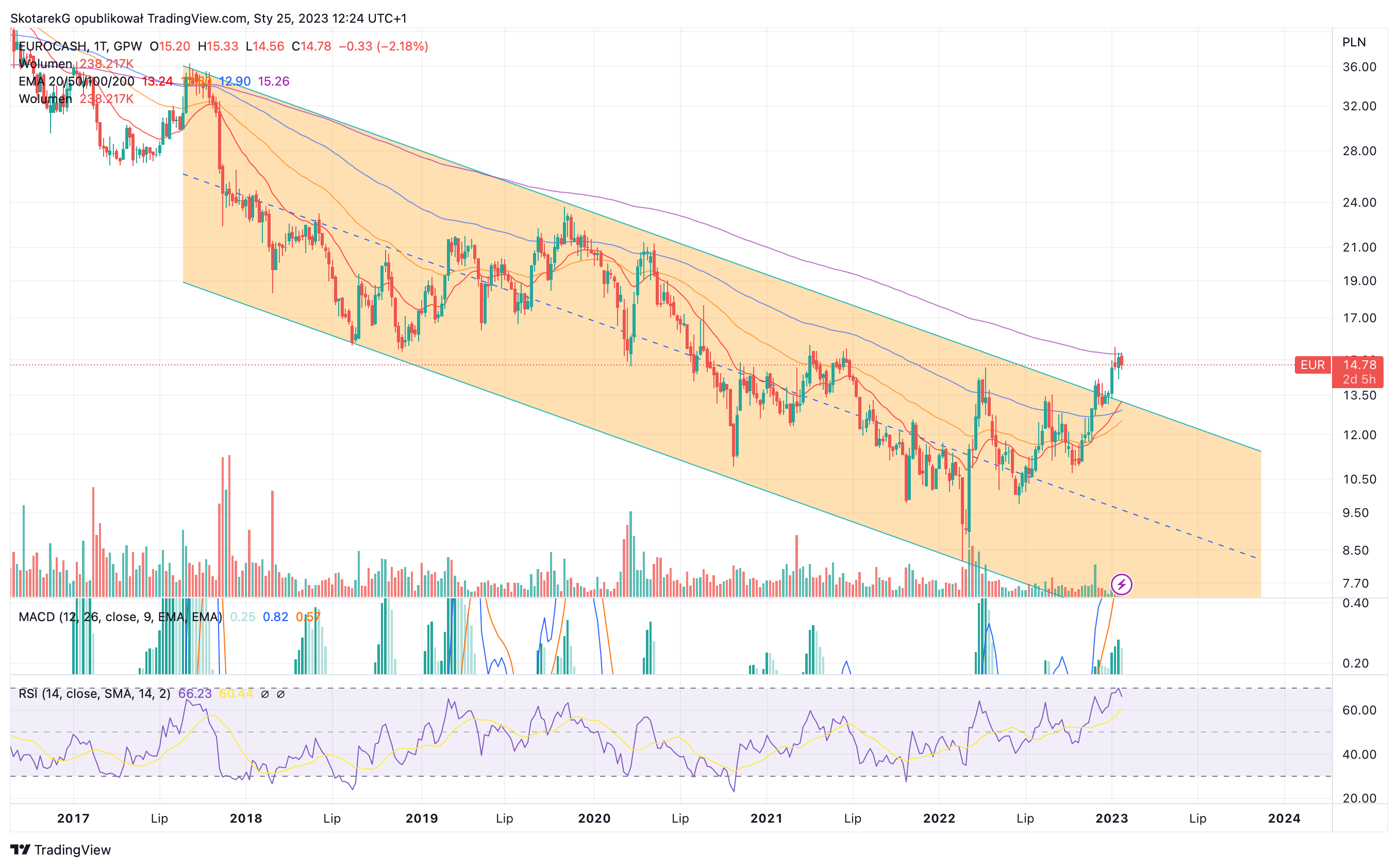Image resolution: width=1398 pixels, height=868 pixels.
Task: Click the 2019 label on time axis
Action: [x=421, y=819]
